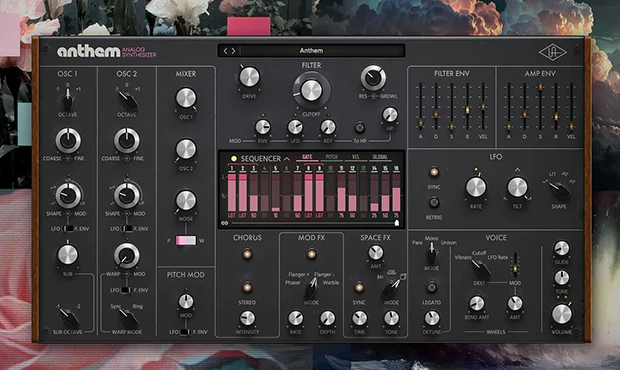The image size is (620, 370).
Task: Switch to the sequencer PITCH tab
Action: [331, 157]
